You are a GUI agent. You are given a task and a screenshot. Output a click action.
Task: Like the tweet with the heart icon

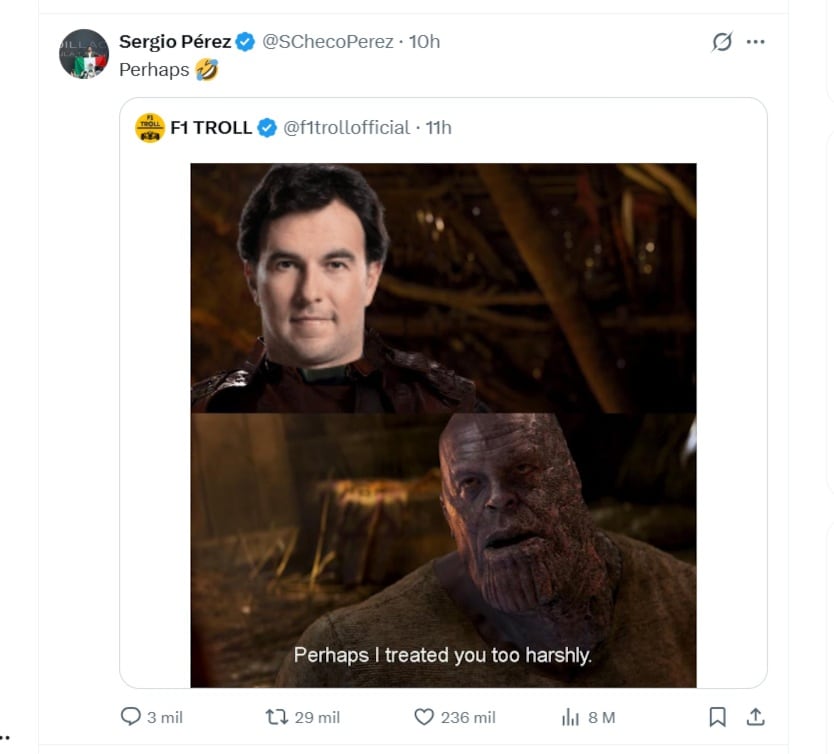tap(424, 717)
